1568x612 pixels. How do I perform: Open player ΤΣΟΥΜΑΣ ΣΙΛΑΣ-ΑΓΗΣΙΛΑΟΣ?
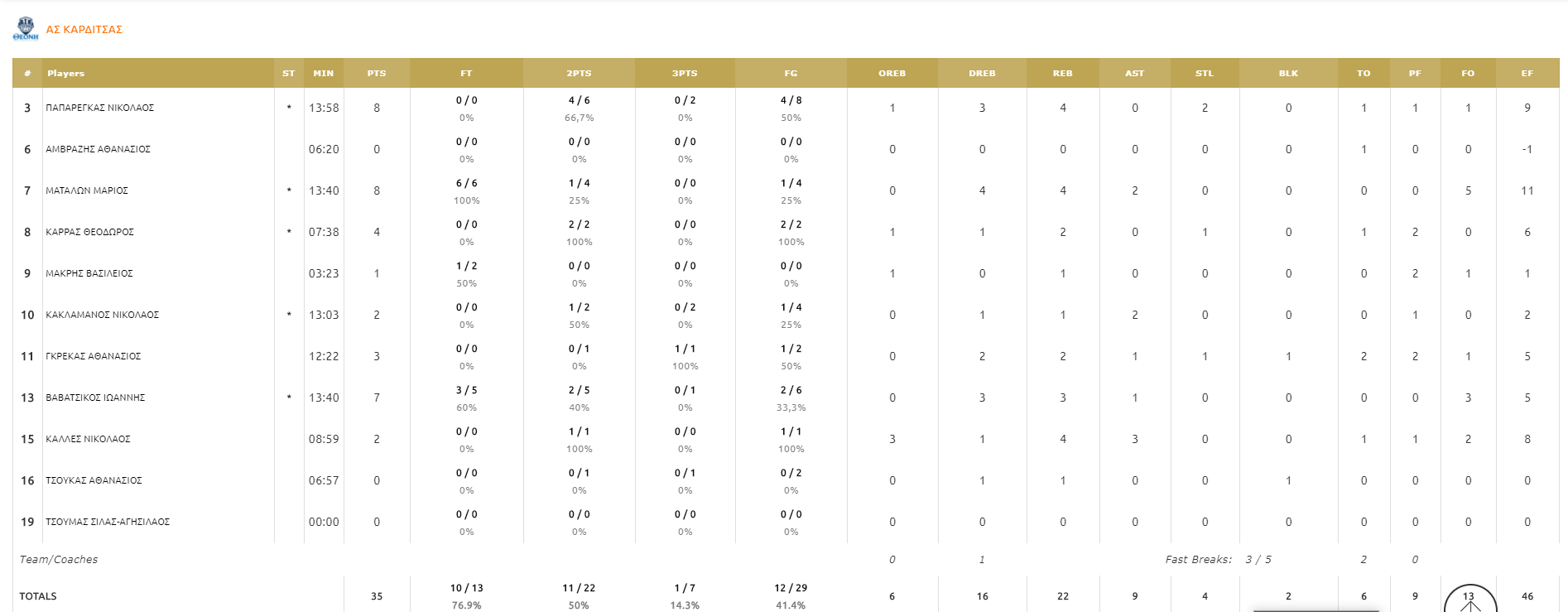pos(108,523)
